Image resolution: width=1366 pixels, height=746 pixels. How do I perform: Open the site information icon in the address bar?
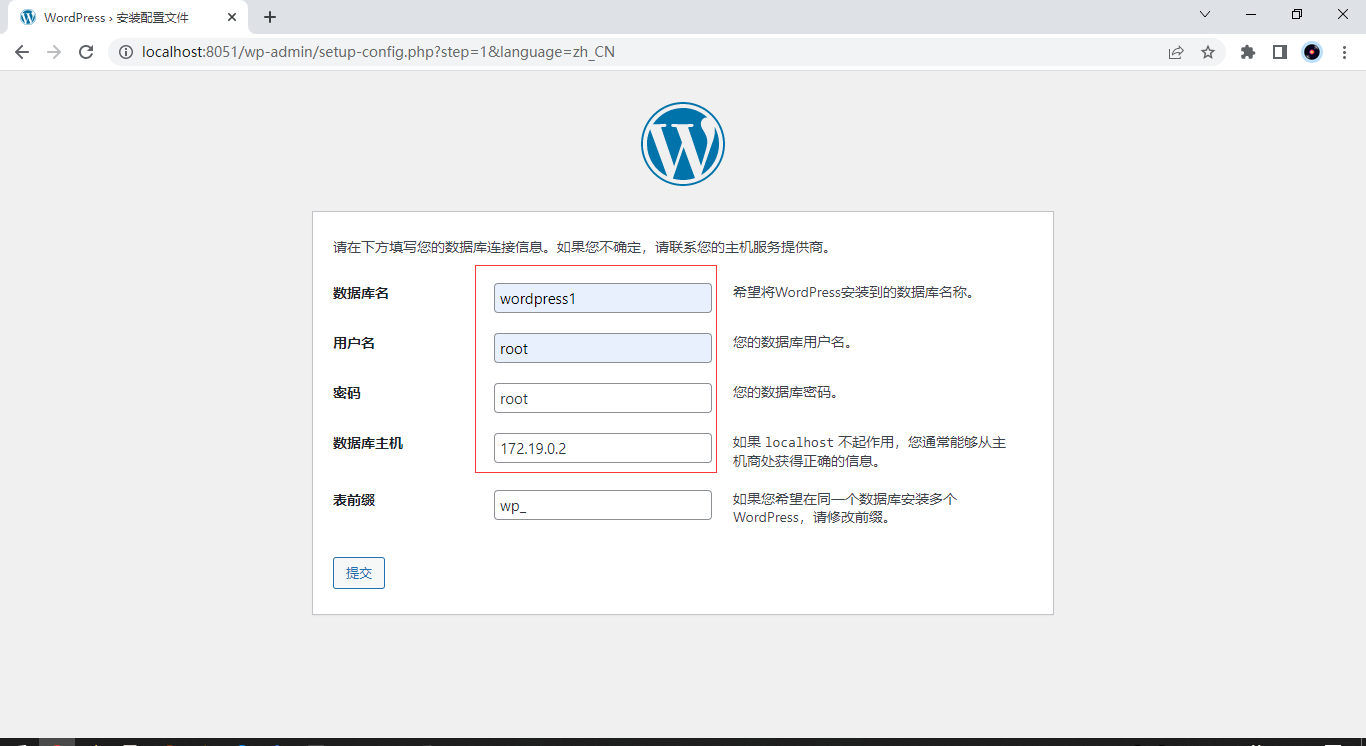click(126, 52)
